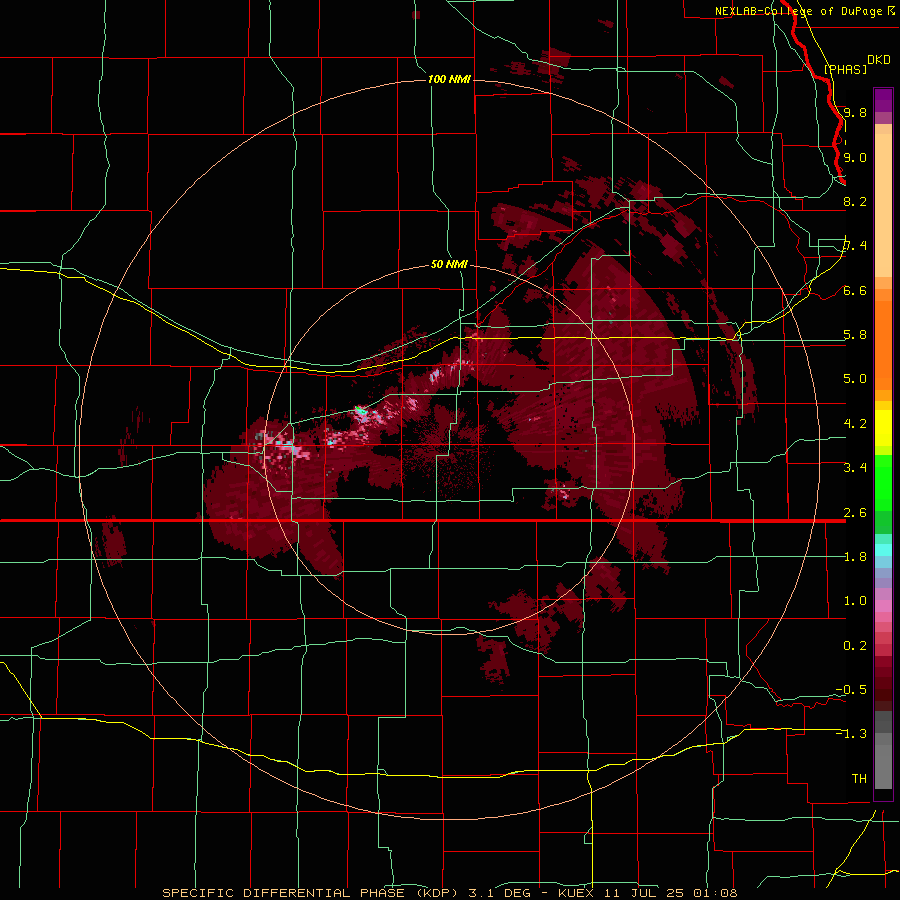Click the 4.2 scale value
This screenshot has width=900, height=900.
coord(855,424)
